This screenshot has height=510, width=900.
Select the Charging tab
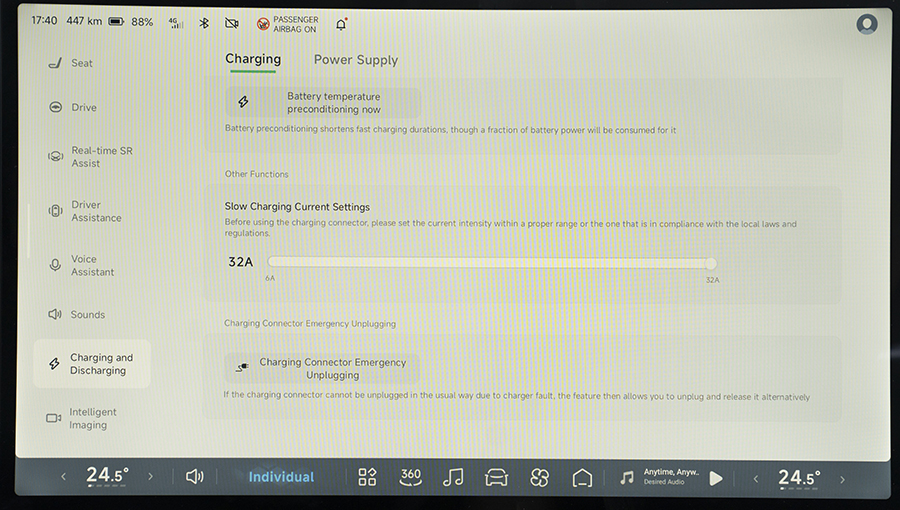[x=253, y=59]
